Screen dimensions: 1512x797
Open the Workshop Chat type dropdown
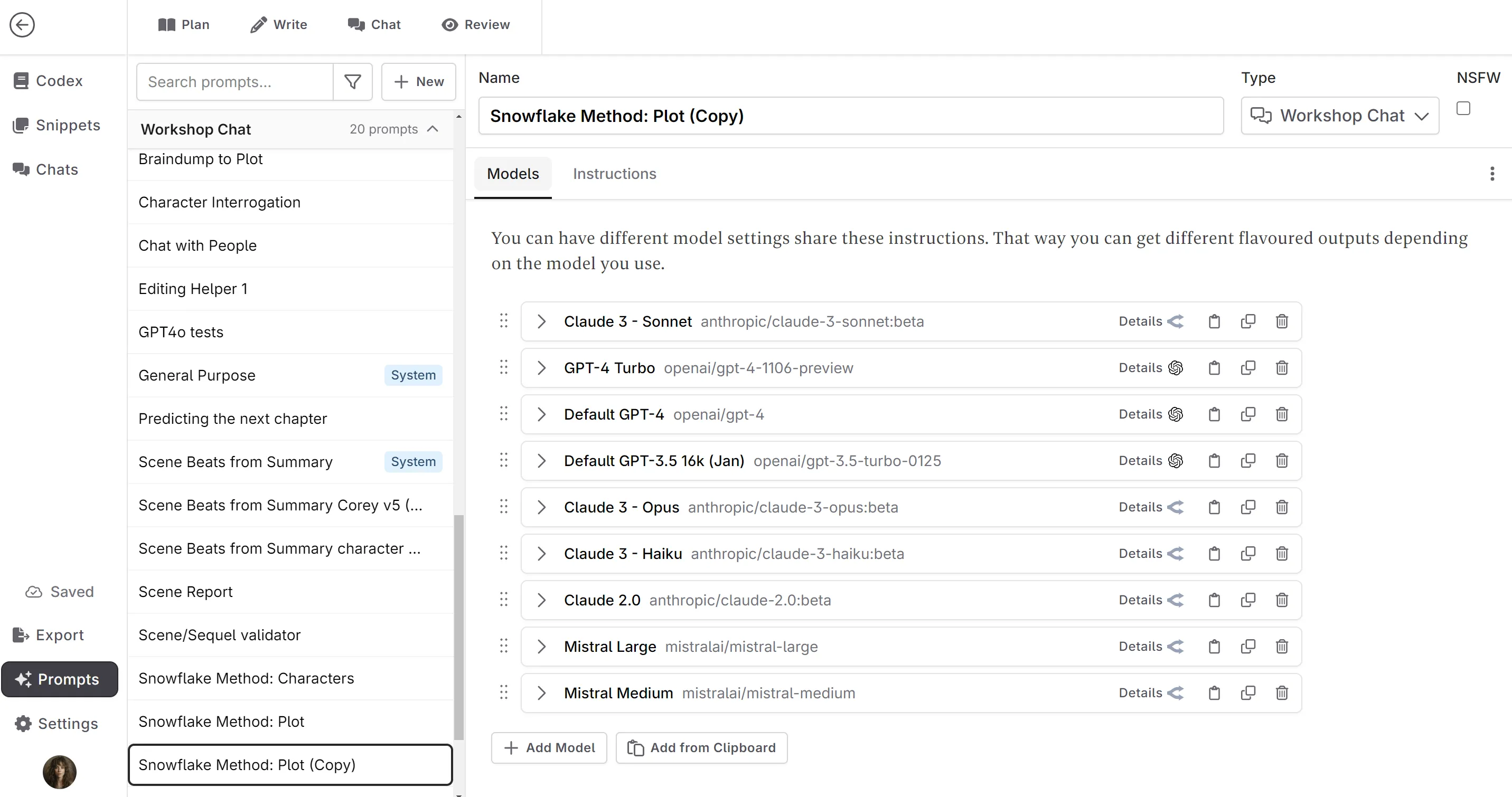tap(1339, 115)
